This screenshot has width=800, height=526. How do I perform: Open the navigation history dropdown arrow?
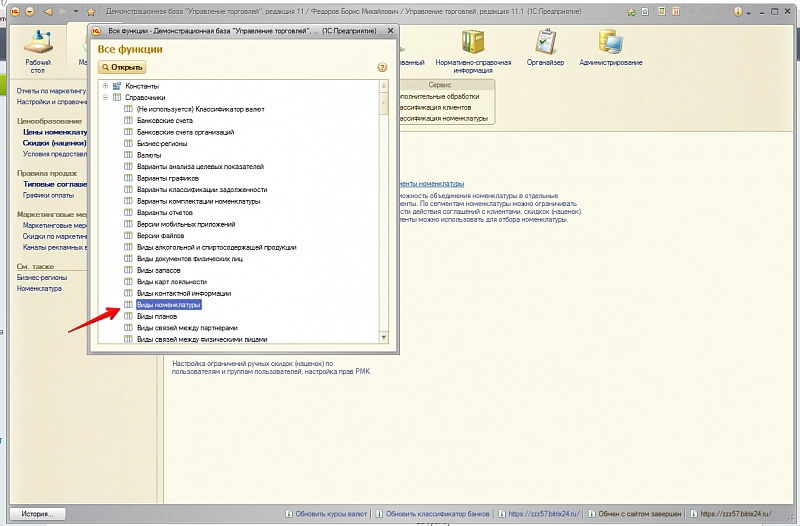click(x=76, y=11)
